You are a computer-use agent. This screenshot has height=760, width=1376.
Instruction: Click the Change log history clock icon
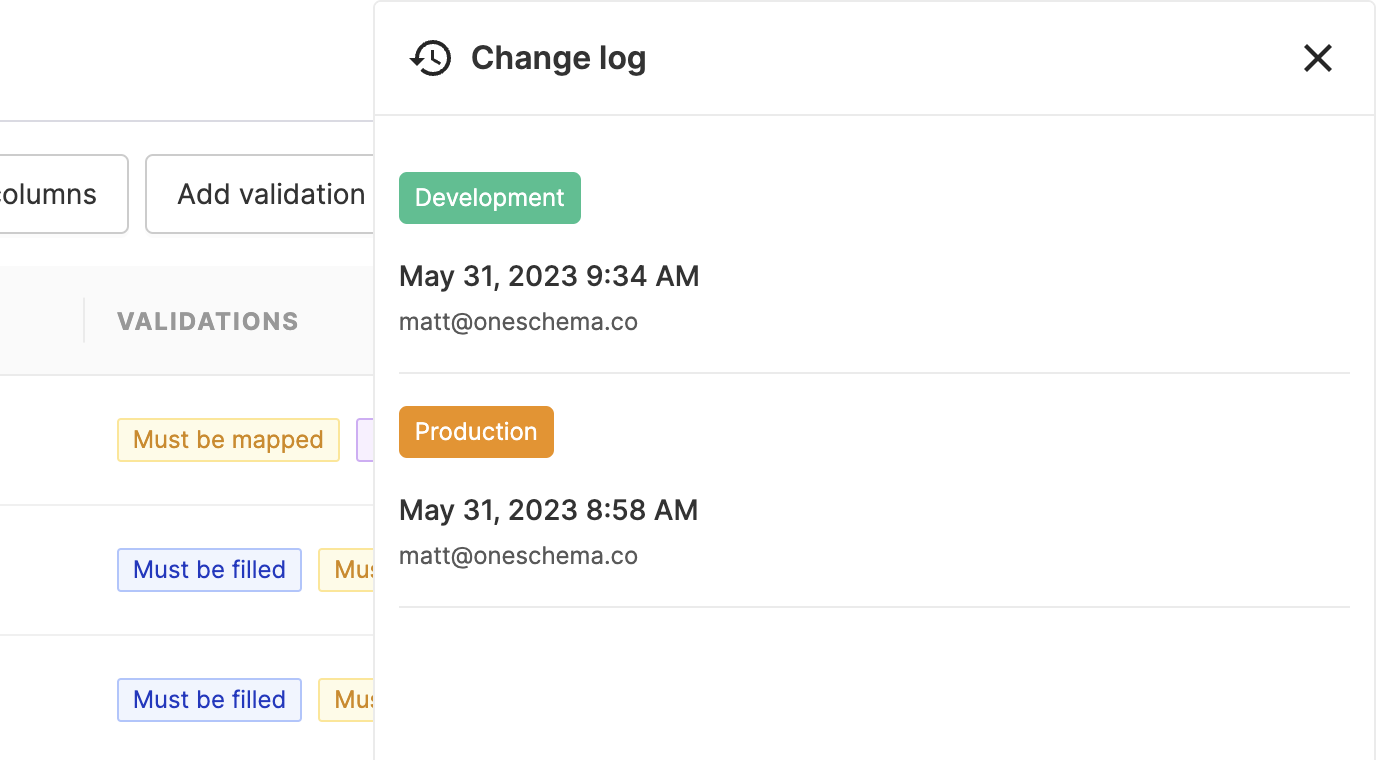click(431, 58)
